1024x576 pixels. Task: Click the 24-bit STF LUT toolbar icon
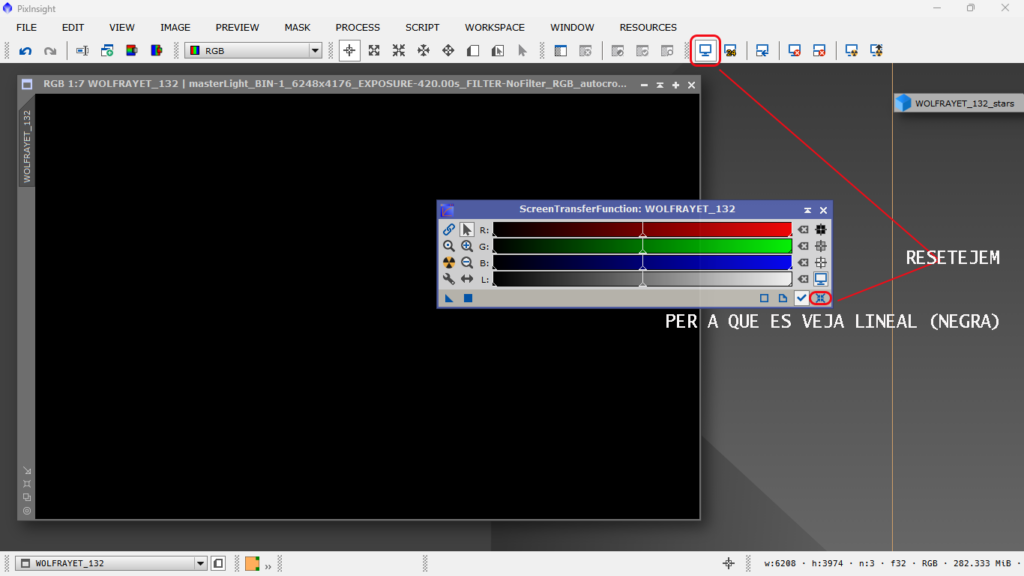click(730, 50)
